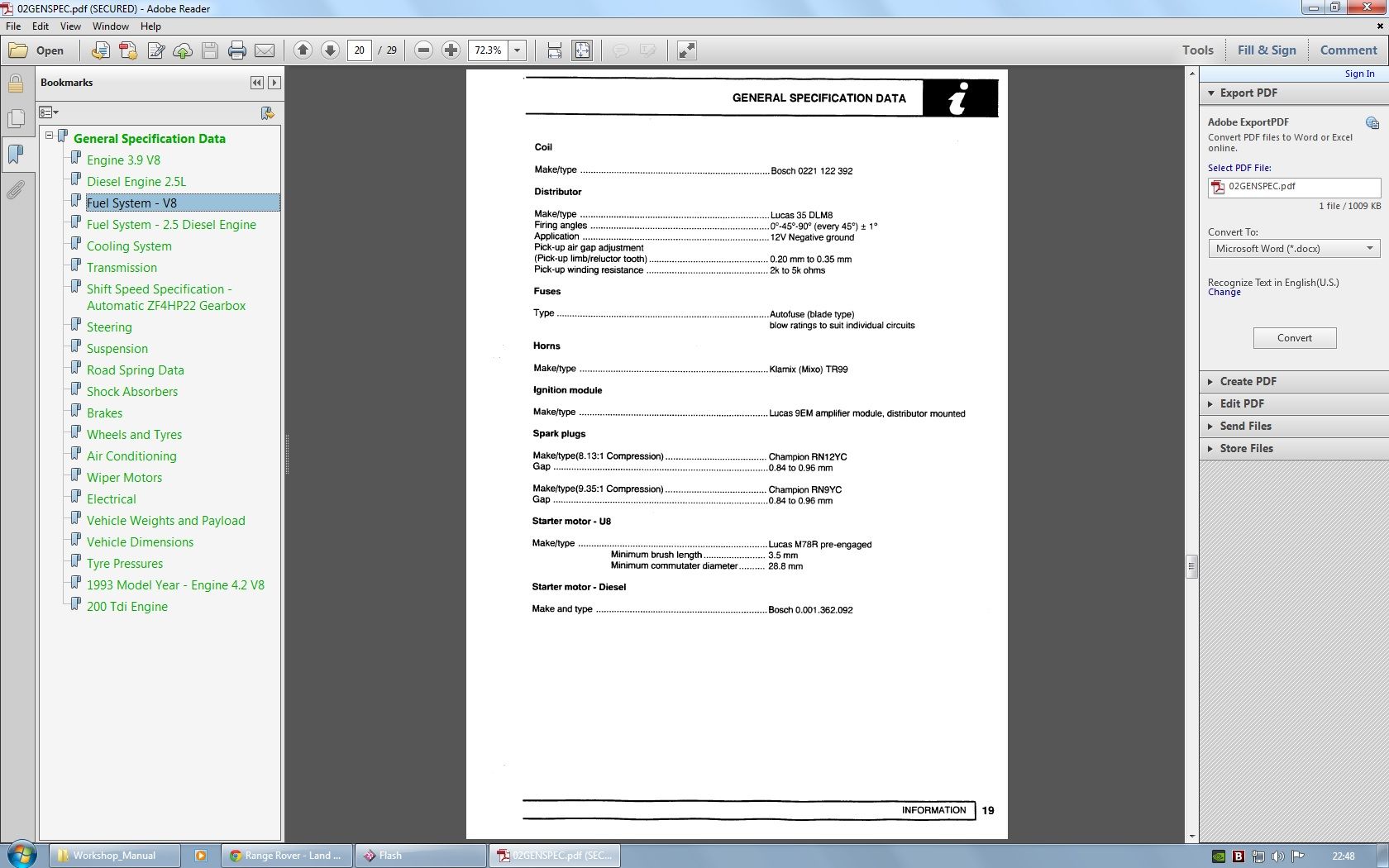The image size is (1389, 868).
Task: Click the document vertical scrollbar thumb
Action: [1191, 567]
